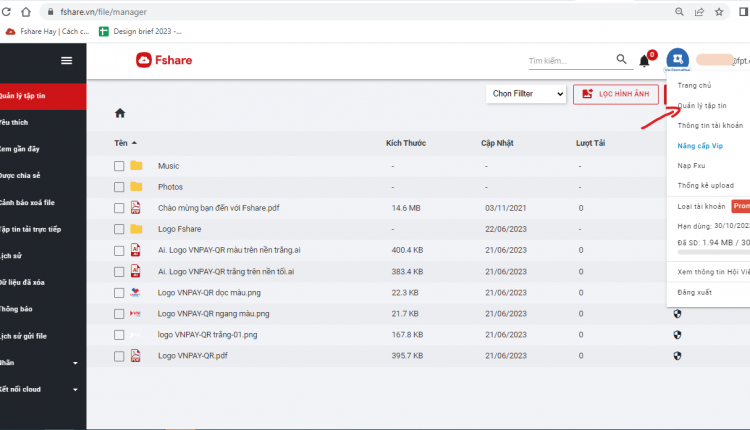Select the Music folder checkbox

coord(119,166)
